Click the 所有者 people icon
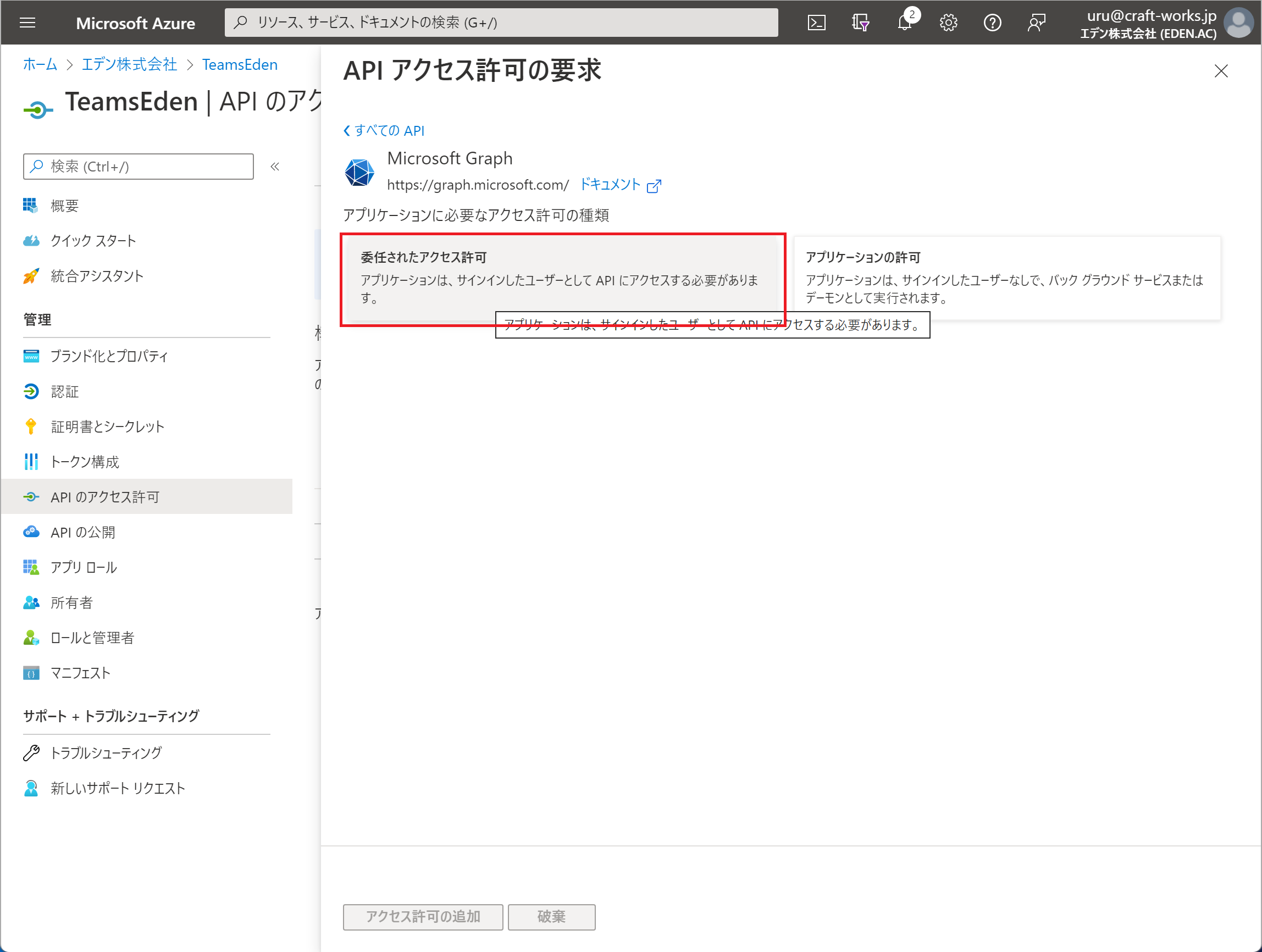Screen dimensions: 1262x952 [x=31, y=602]
